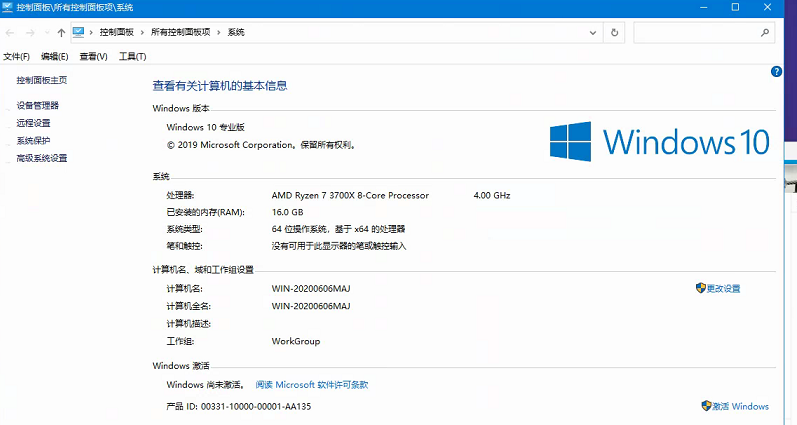Click the product ID 00331-10000-00001-AA135
Screen dimensions: 797x425
click(x=256, y=406)
